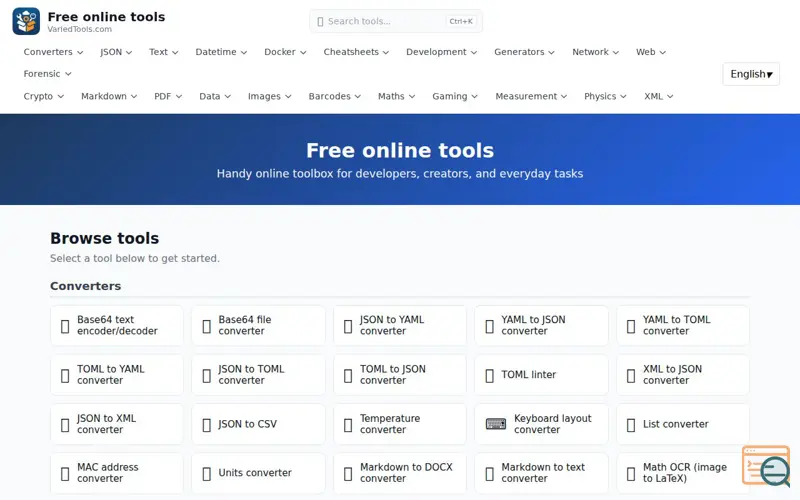This screenshot has height=500, width=800.
Task: Click the Free online tools site title
Action: click(x=106, y=17)
